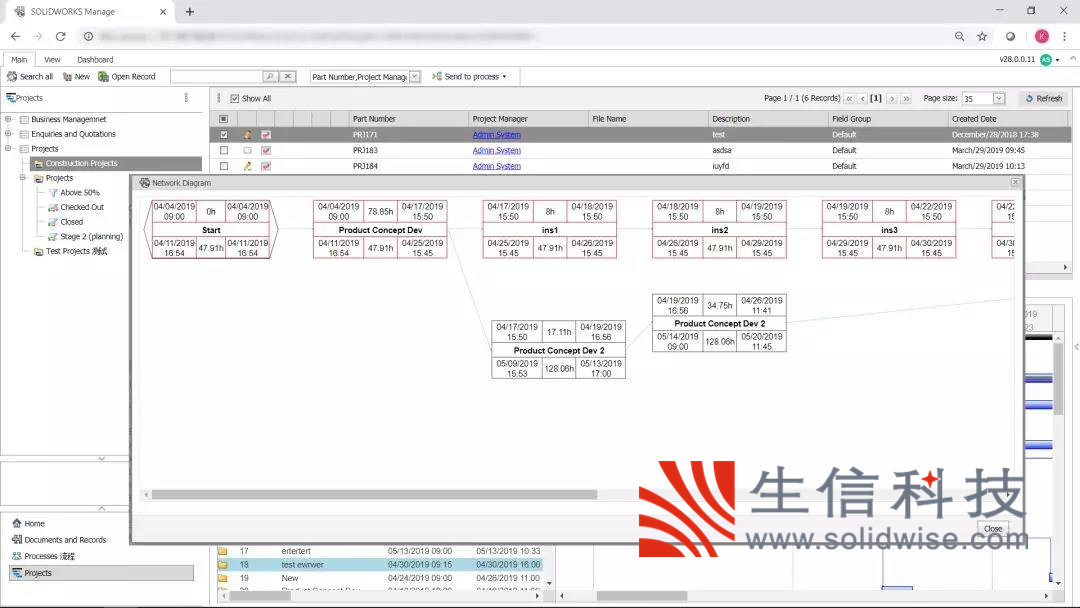Collapse the top-level Projects tree node
1080x608 pixels.
[8, 148]
